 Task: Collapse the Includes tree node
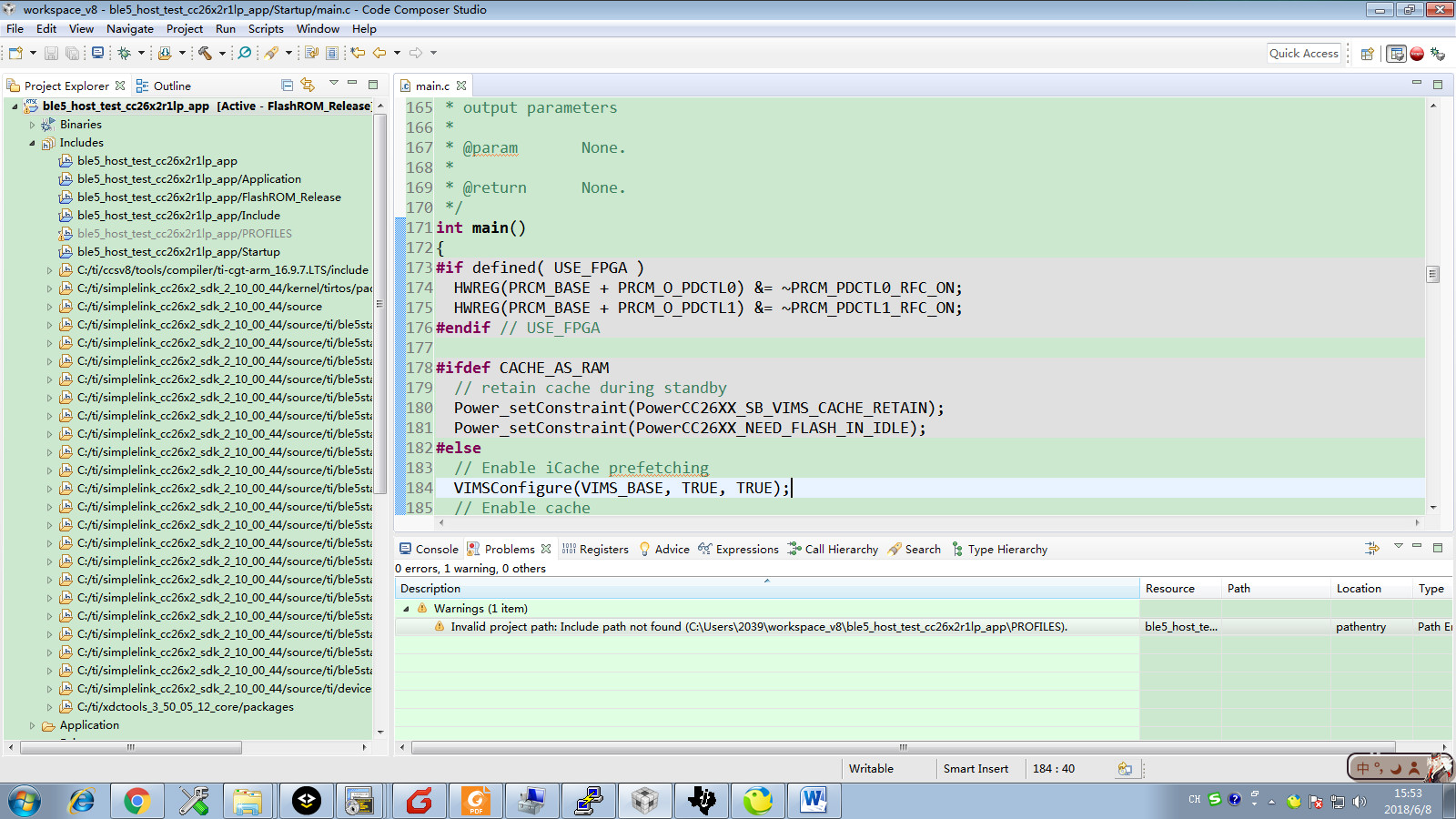32,143
